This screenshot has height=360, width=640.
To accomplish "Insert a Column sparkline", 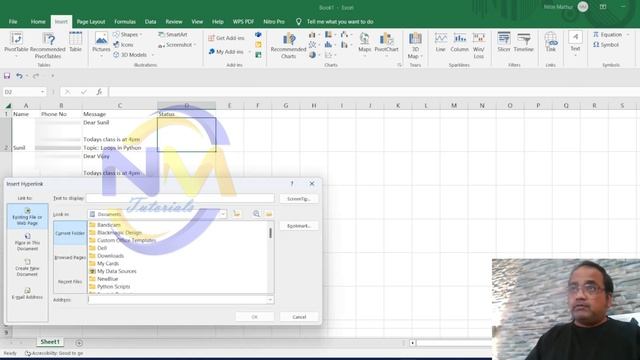I will pyautogui.click(x=460, y=42).
